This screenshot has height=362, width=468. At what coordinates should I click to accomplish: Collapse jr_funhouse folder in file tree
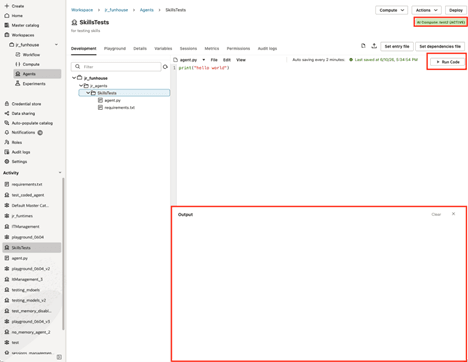(x=74, y=78)
